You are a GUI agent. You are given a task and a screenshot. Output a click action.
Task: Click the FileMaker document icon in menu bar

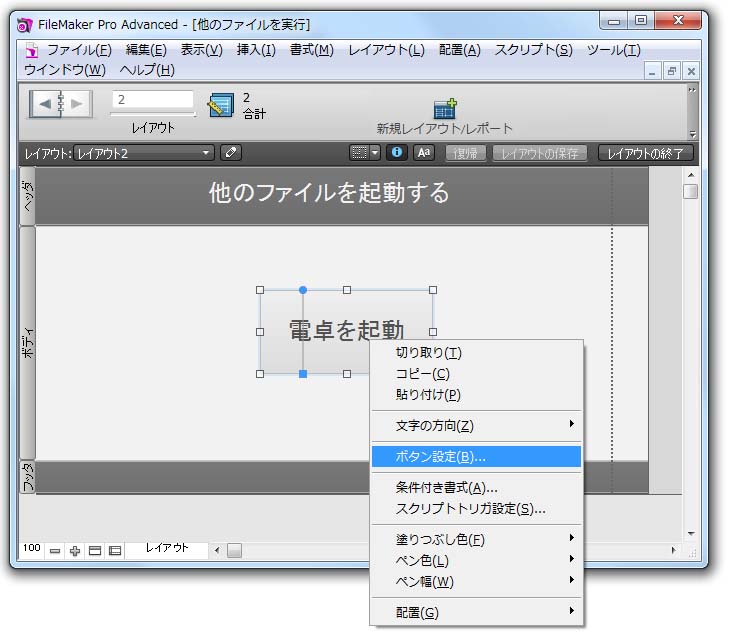(x=32, y=50)
